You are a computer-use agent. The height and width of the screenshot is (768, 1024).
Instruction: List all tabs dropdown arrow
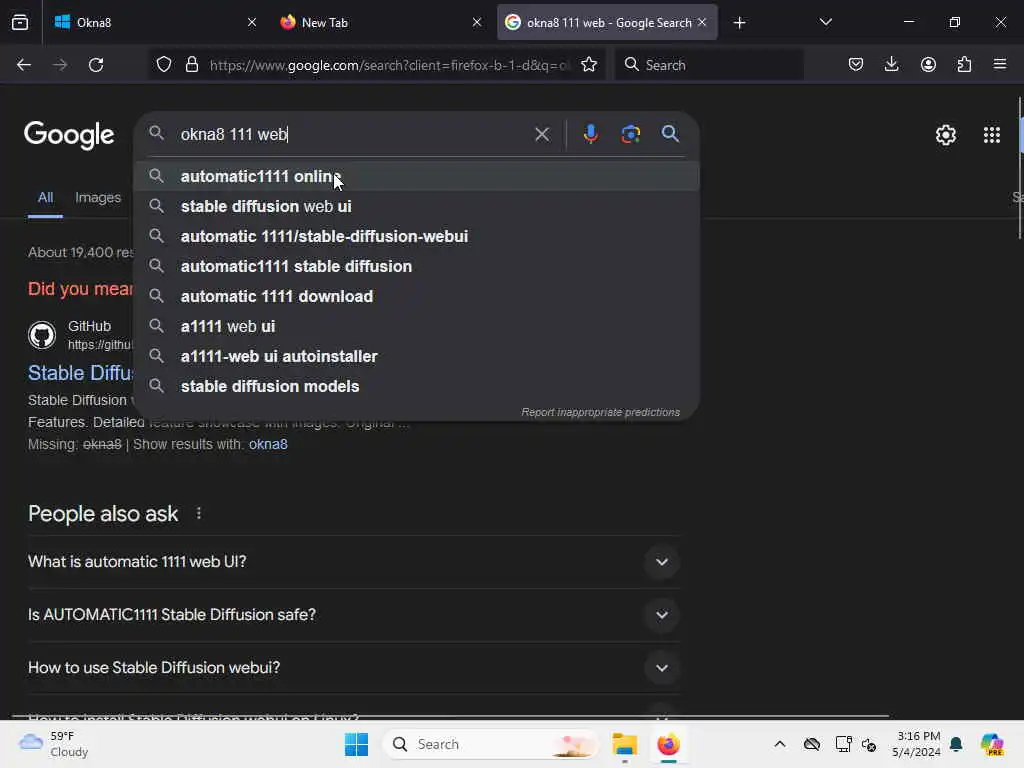(825, 22)
